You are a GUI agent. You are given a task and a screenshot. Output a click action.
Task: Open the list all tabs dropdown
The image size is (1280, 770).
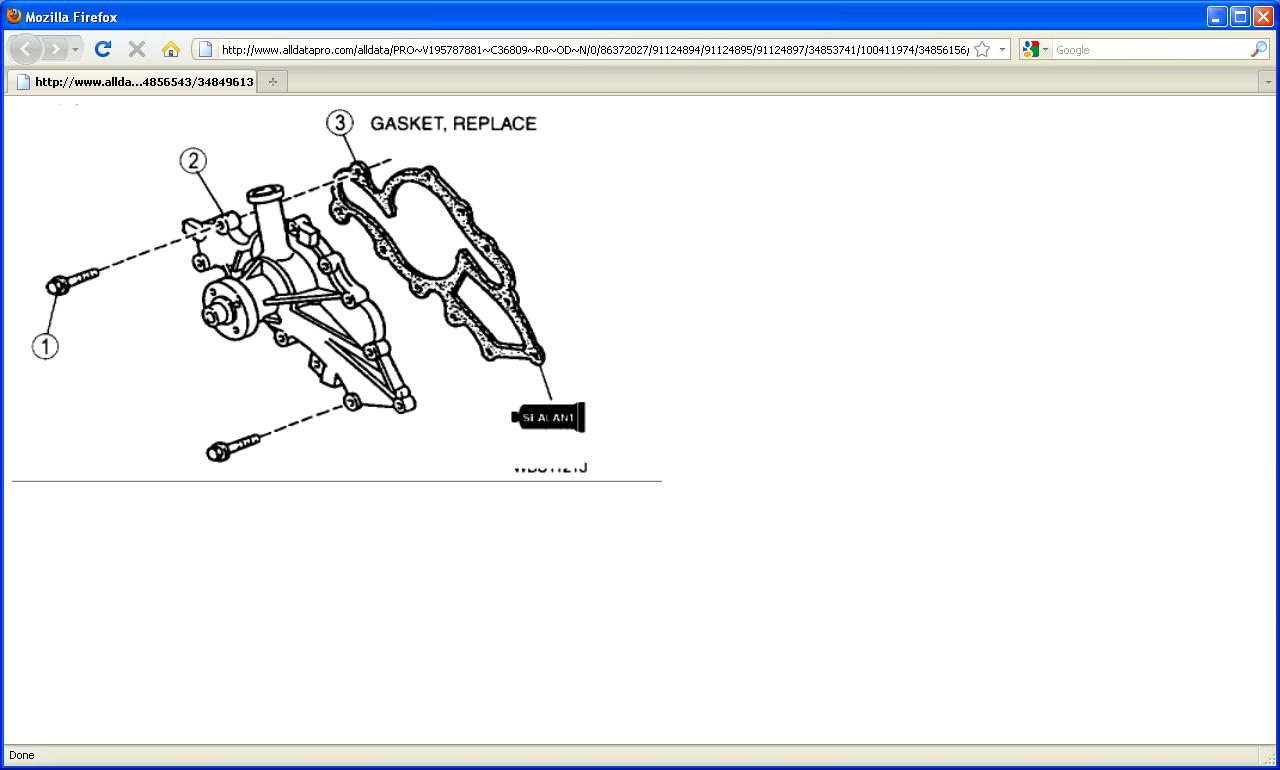(x=1268, y=82)
